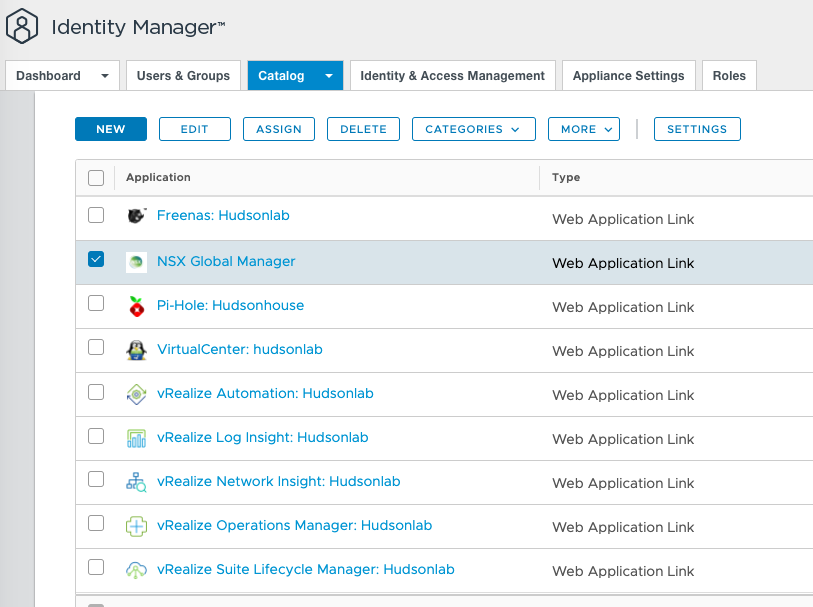
Task: Open the Pi-Hole: Hudsonhouse link
Action: (230, 305)
